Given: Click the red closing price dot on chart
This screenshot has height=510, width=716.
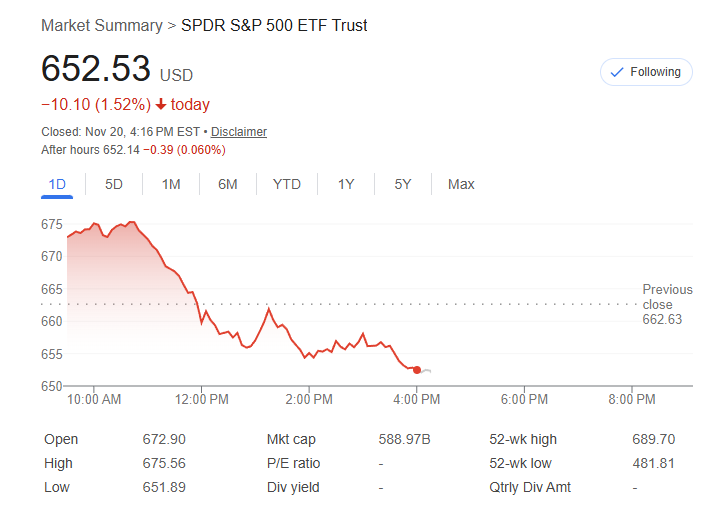Looking at the screenshot, I should (417, 370).
